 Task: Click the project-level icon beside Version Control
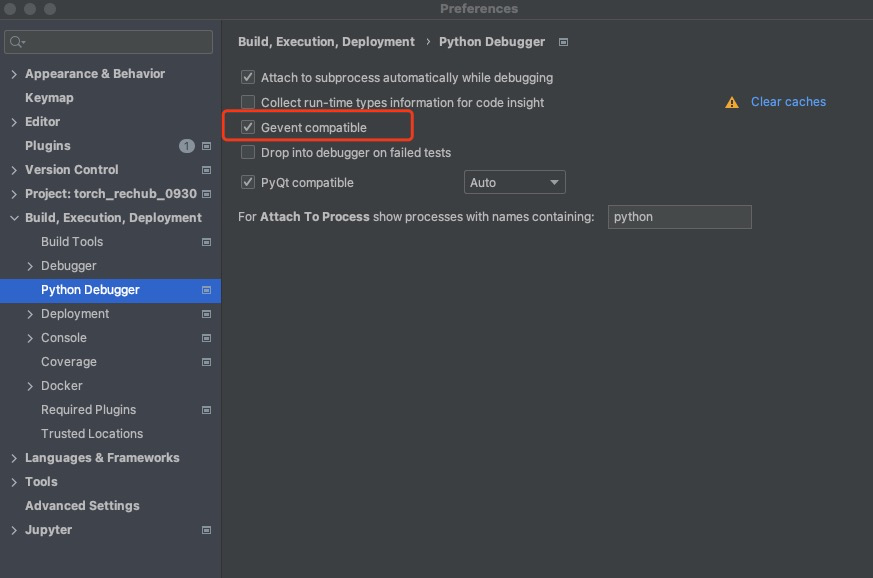[x=206, y=170]
